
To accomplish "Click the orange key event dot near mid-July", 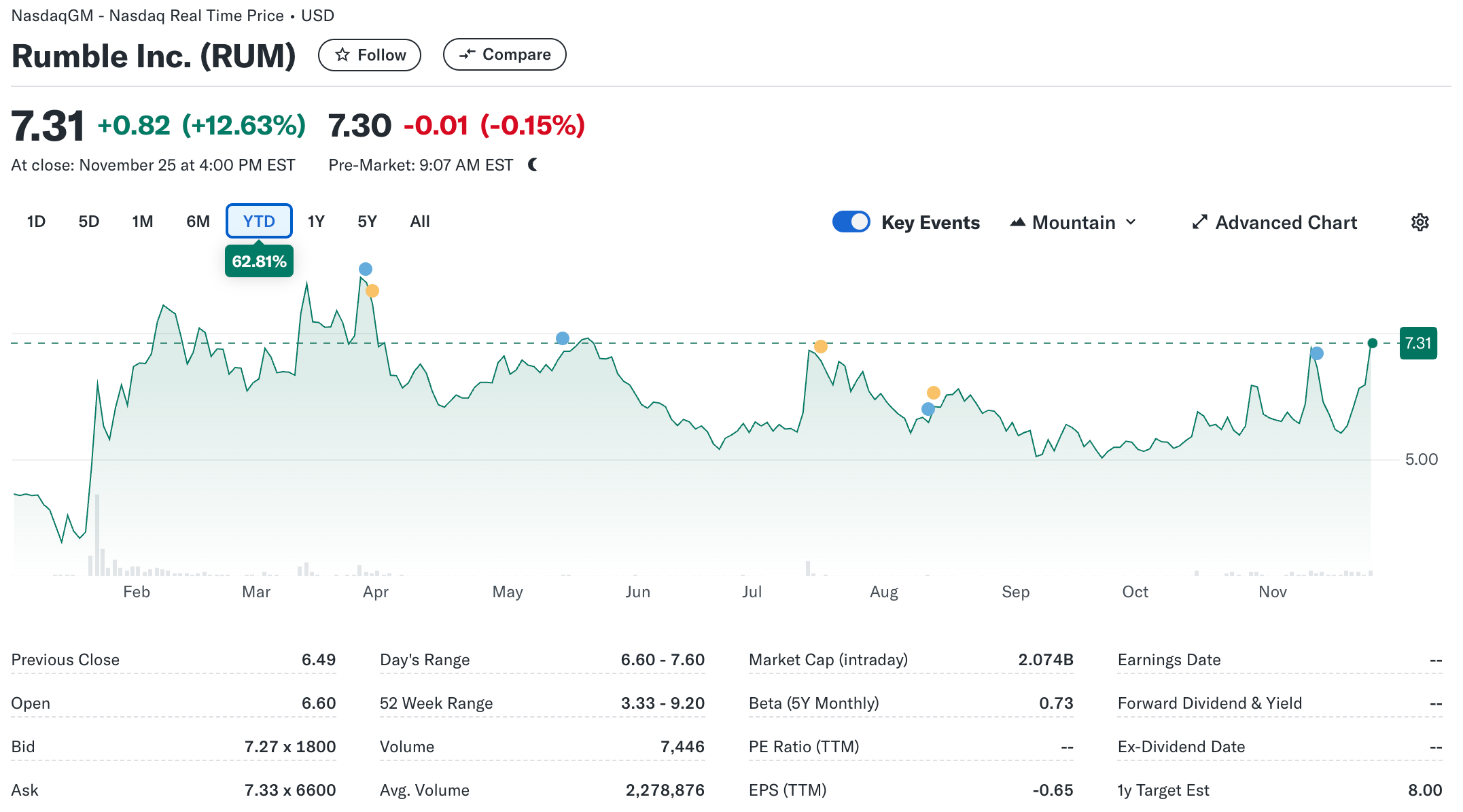I will click(x=821, y=347).
